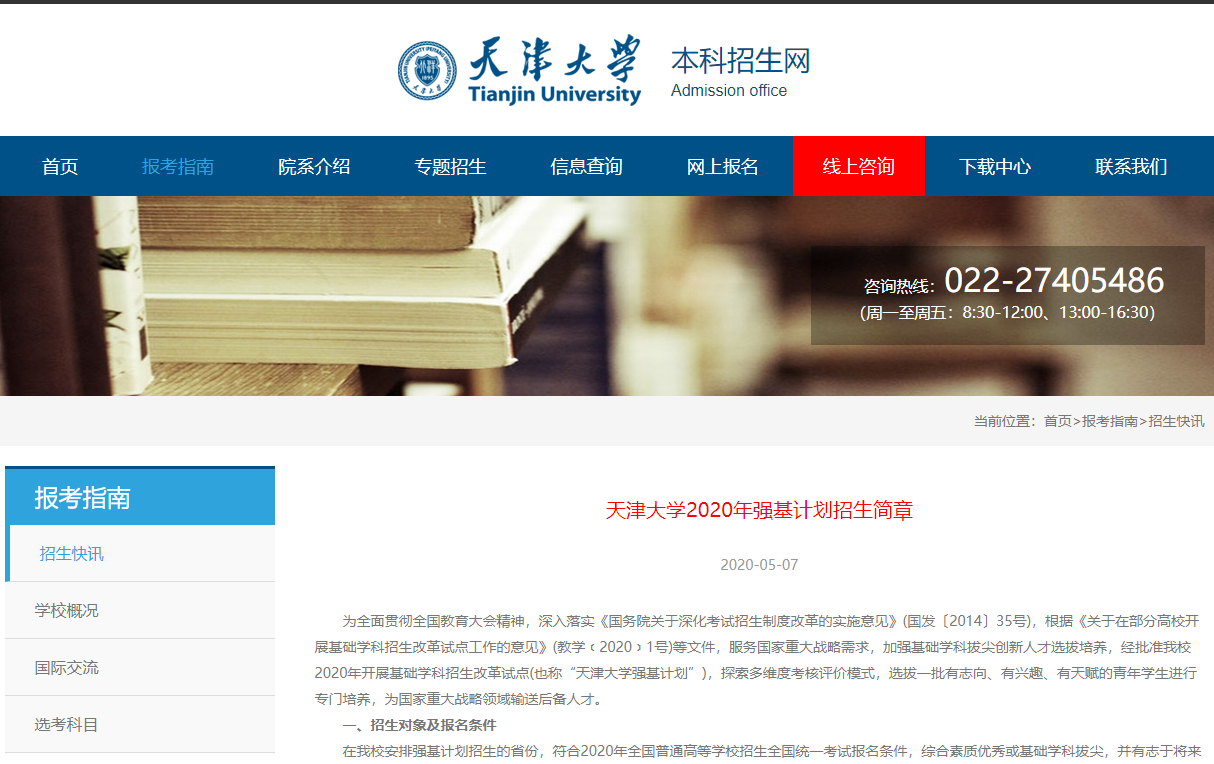Open 国际交流 in the sidebar
This screenshot has width=1214, height=764.
coord(140,667)
